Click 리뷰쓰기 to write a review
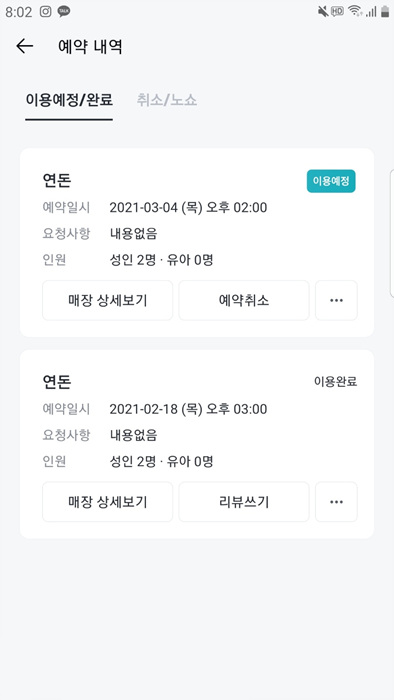Image resolution: width=394 pixels, height=700 pixels. click(x=244, y=502)
